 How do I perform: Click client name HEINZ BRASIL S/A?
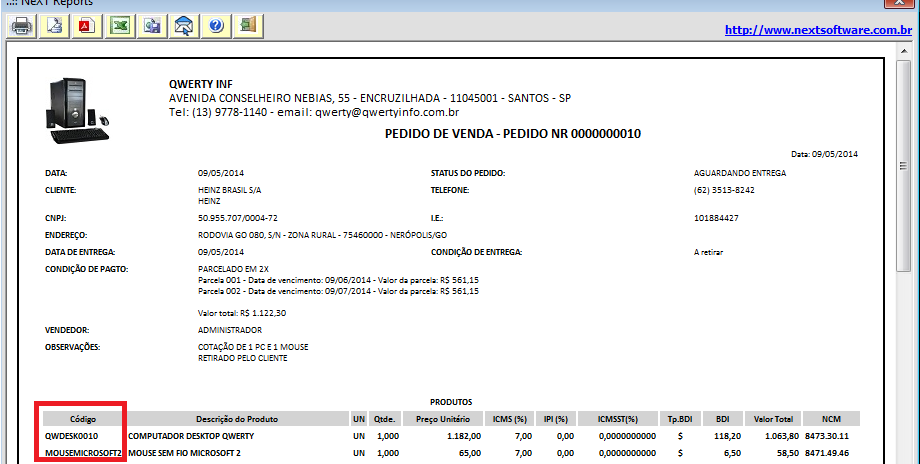point(229,191)
